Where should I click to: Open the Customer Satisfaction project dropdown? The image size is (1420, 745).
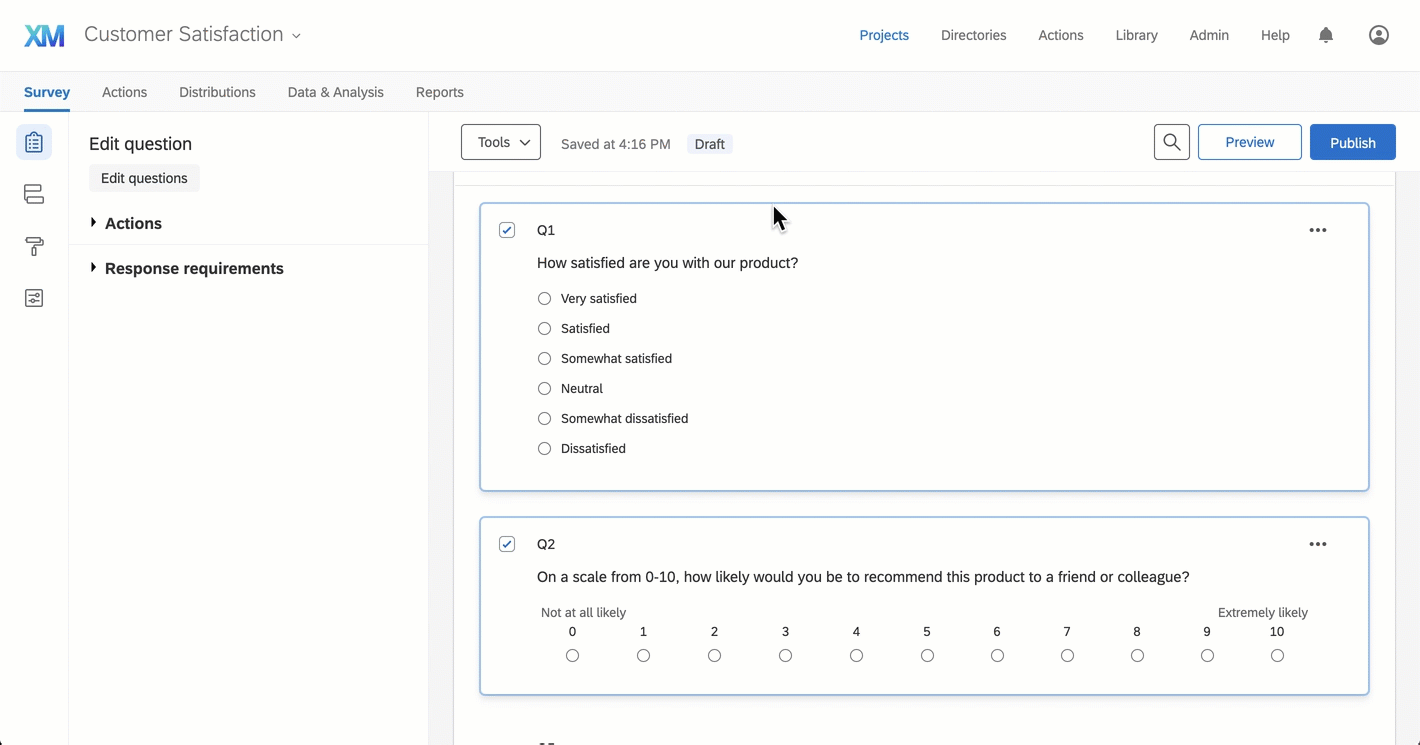click(192, 35)
